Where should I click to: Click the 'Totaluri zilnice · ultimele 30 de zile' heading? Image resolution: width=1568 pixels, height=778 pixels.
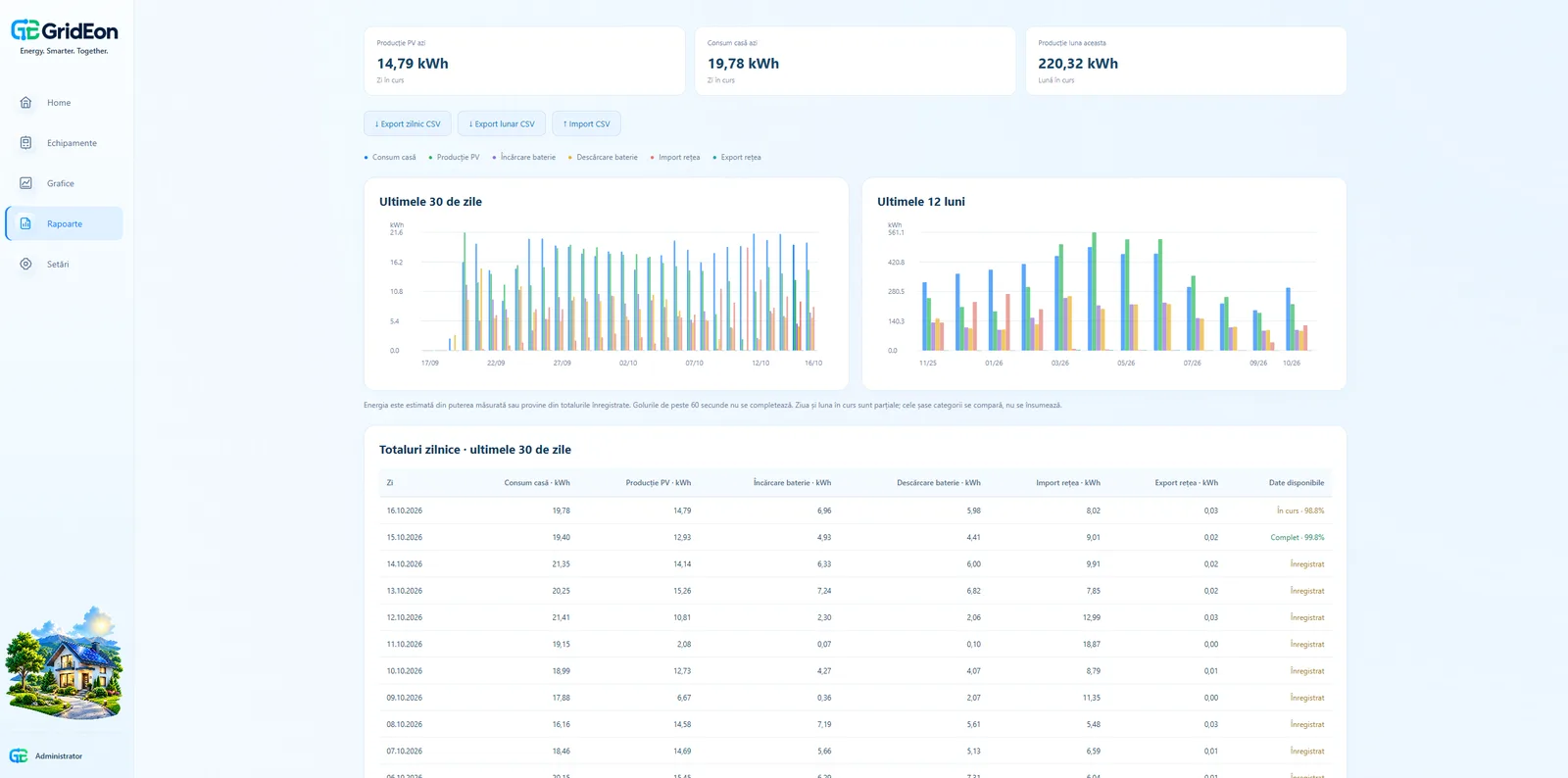click(x=475, y=450)
